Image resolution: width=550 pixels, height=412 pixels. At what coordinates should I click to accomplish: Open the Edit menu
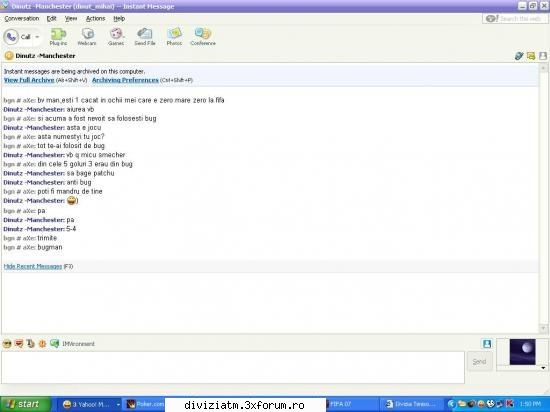click(x=52, y=19)
